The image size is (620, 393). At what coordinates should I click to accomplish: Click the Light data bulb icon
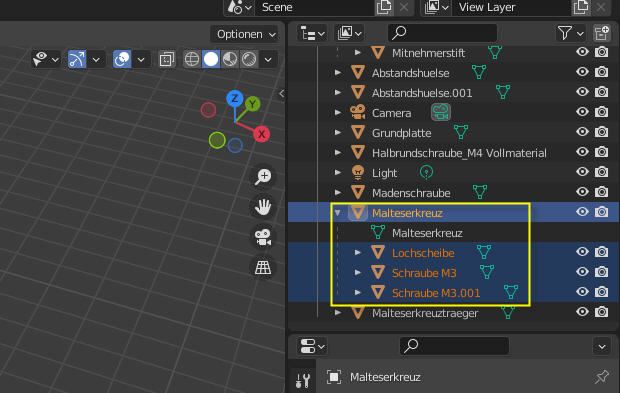[426, 172]
